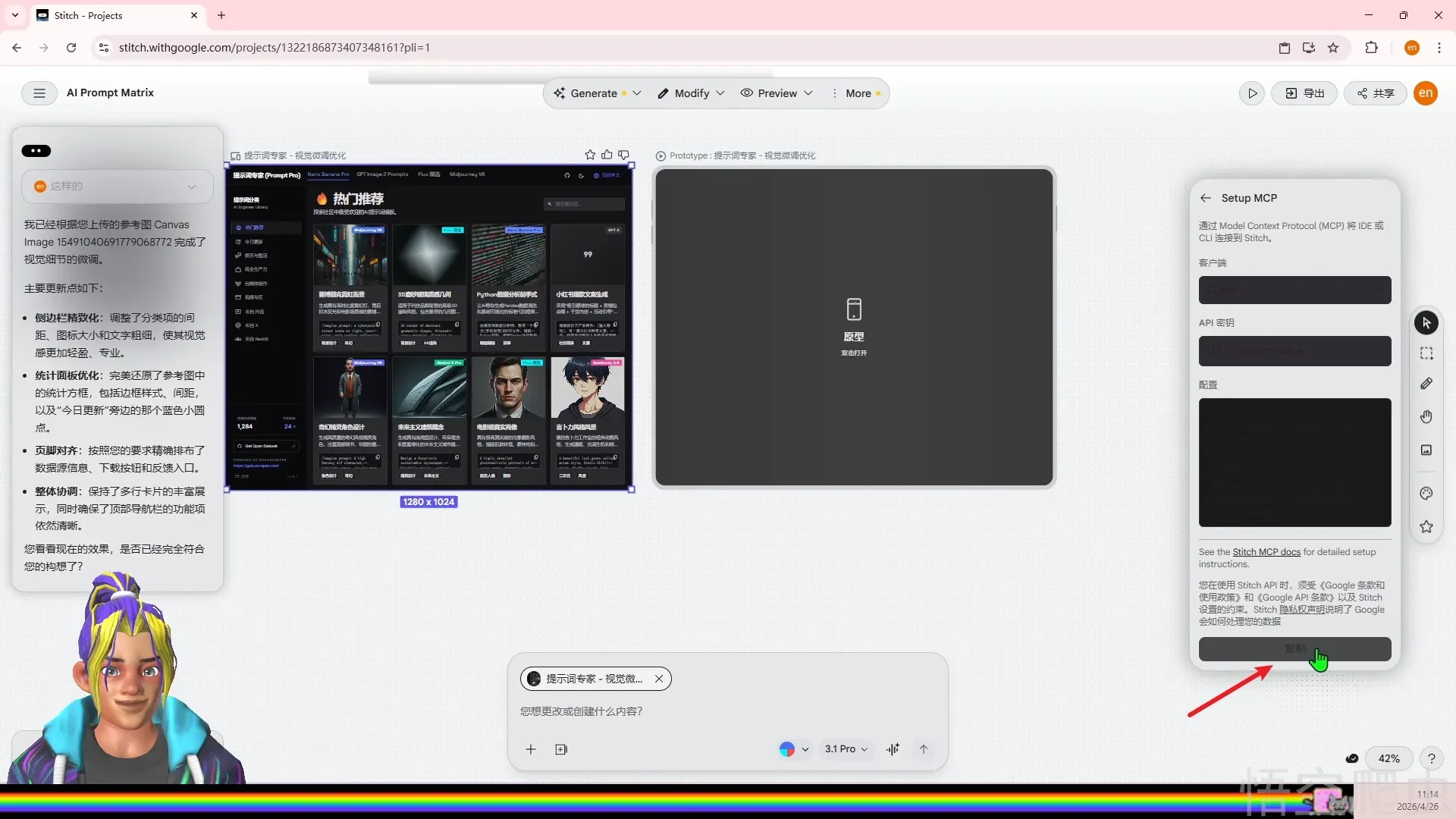1456x819 pixels.
Task: Select the cursor pointer tool
Action: point(1426,323)
